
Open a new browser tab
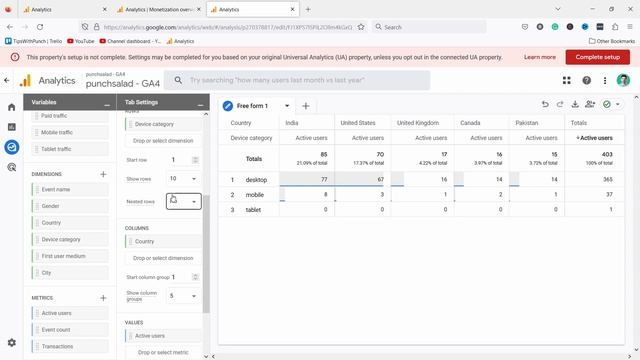point(308,9)
